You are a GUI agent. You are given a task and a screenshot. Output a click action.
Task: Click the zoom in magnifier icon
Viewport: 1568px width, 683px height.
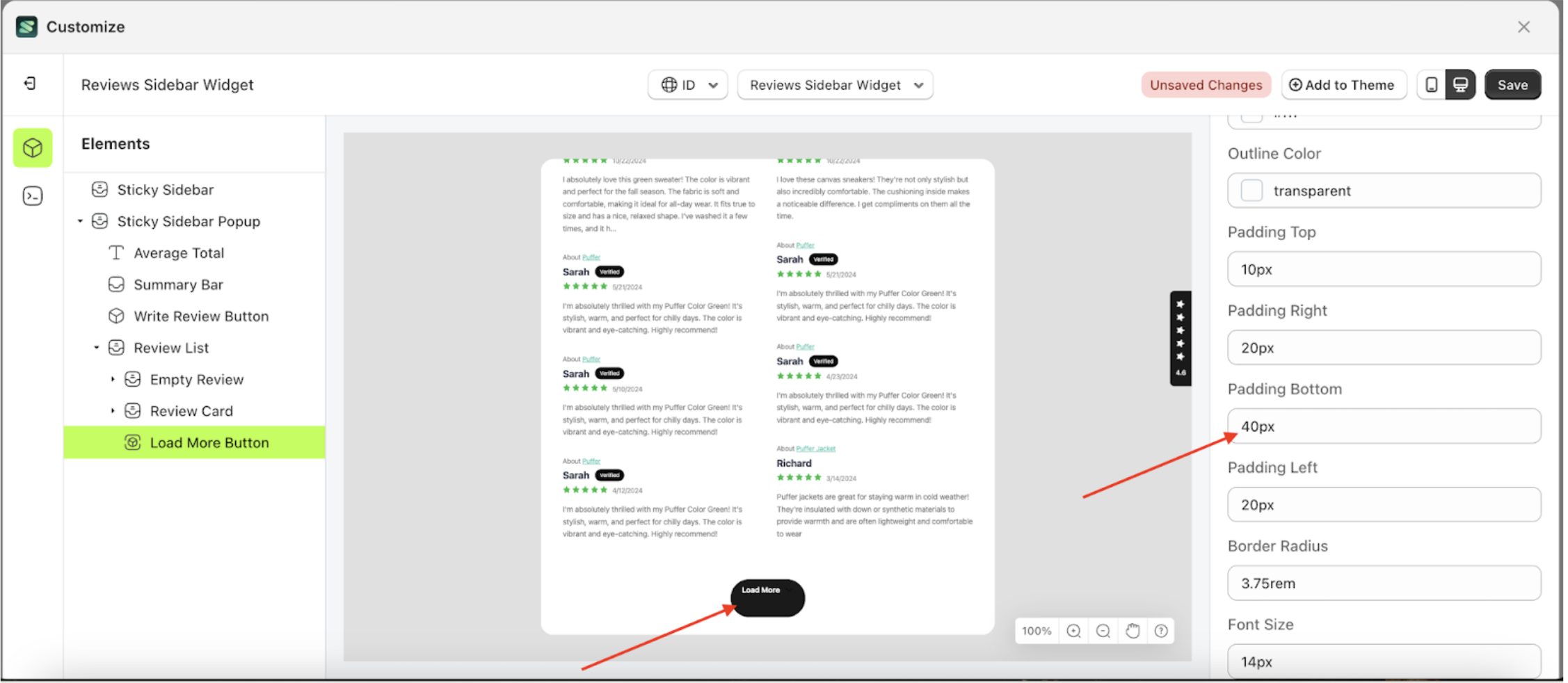(1073, 631)
